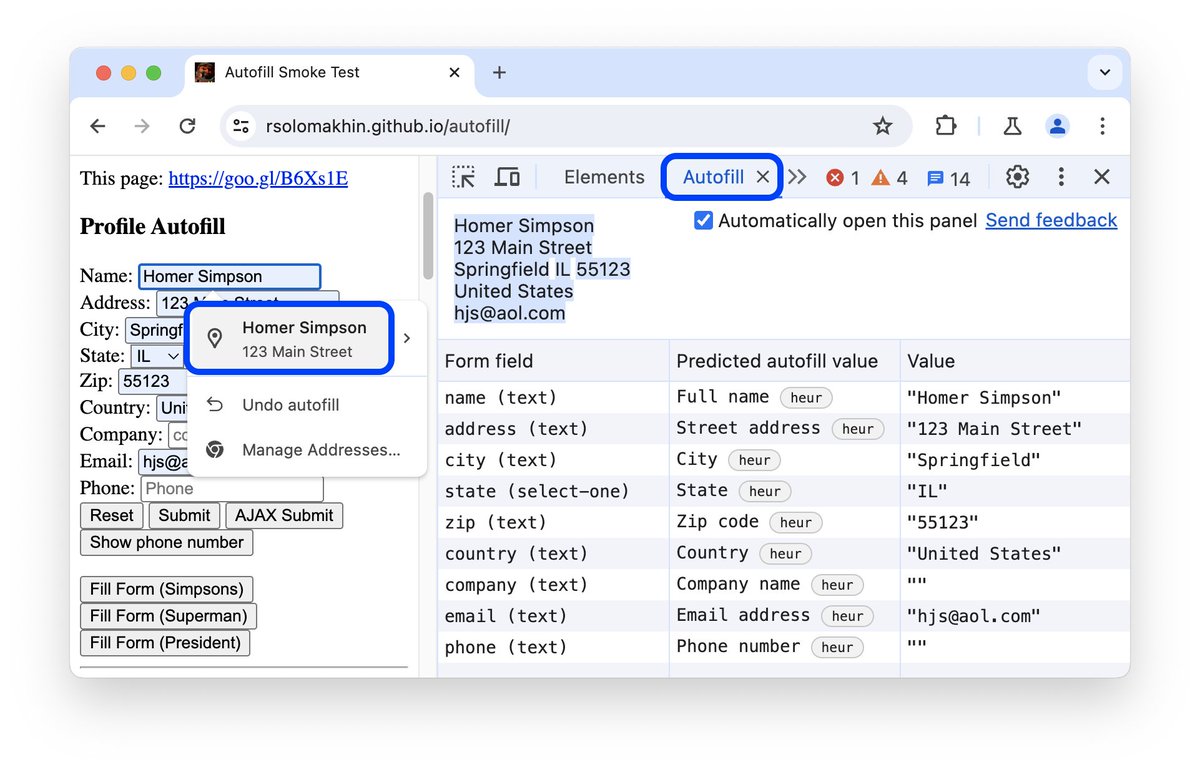Switch to the Elements tab

tap(604, 177)
